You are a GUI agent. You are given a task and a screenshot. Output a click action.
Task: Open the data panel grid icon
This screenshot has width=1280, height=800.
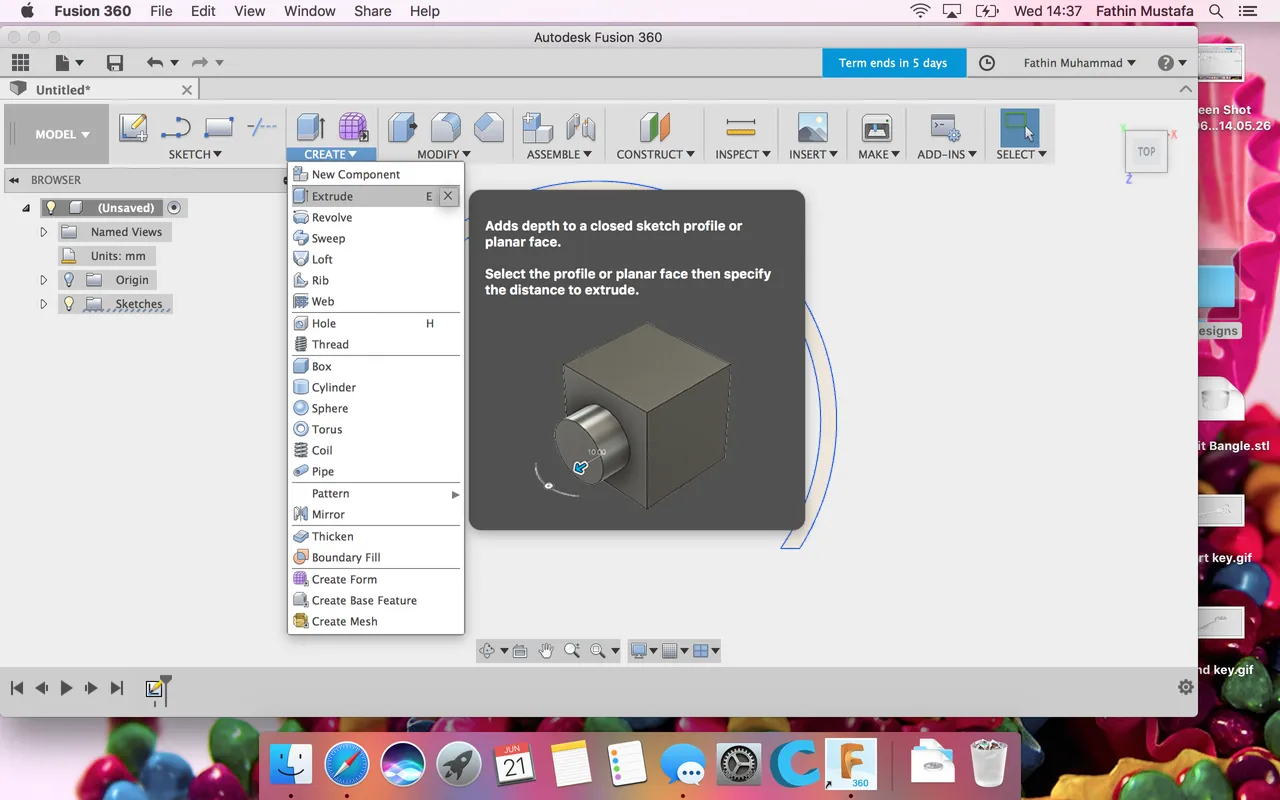20,63
